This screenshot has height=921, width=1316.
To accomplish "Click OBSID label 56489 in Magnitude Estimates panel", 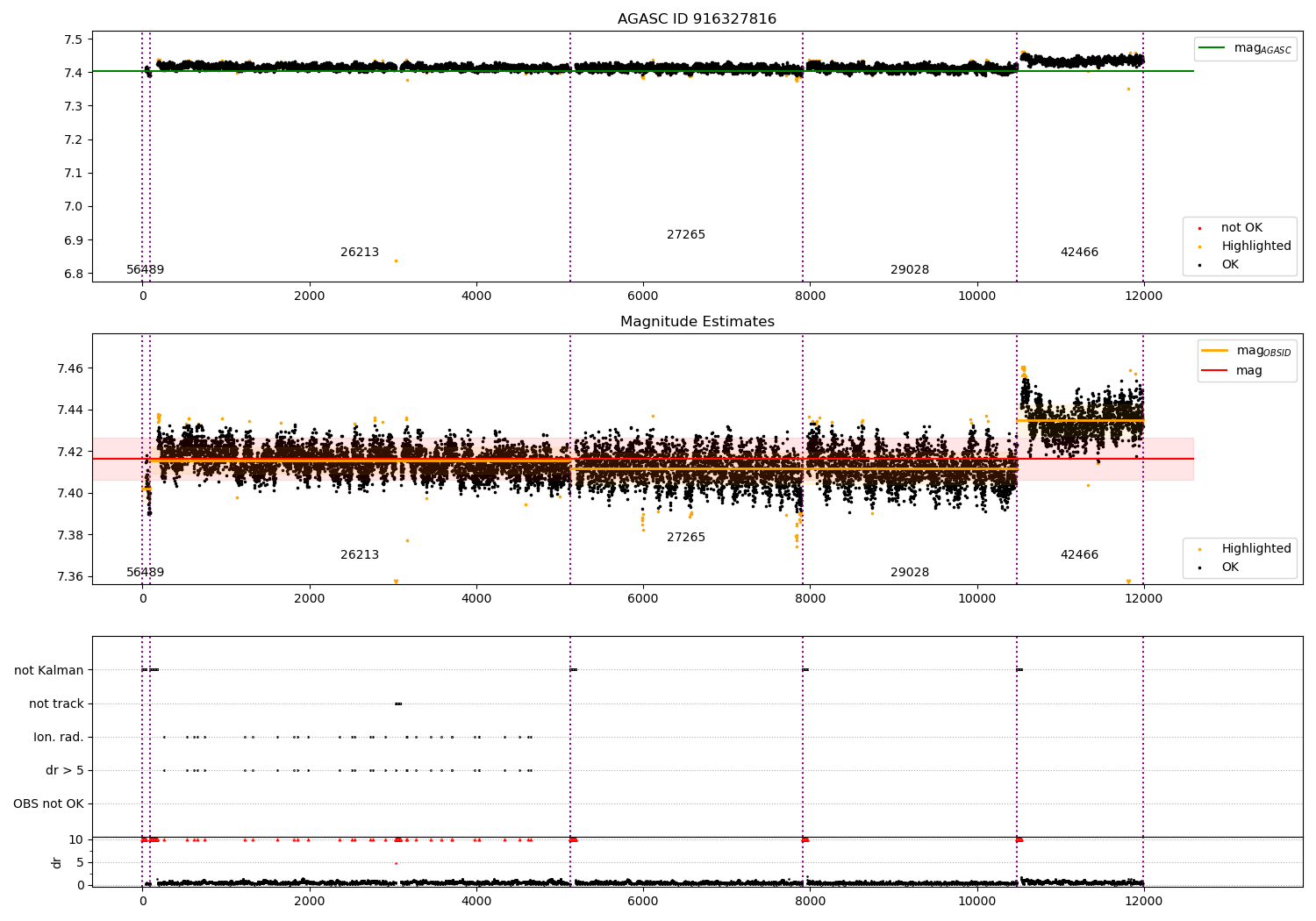I will click(145, 573).
